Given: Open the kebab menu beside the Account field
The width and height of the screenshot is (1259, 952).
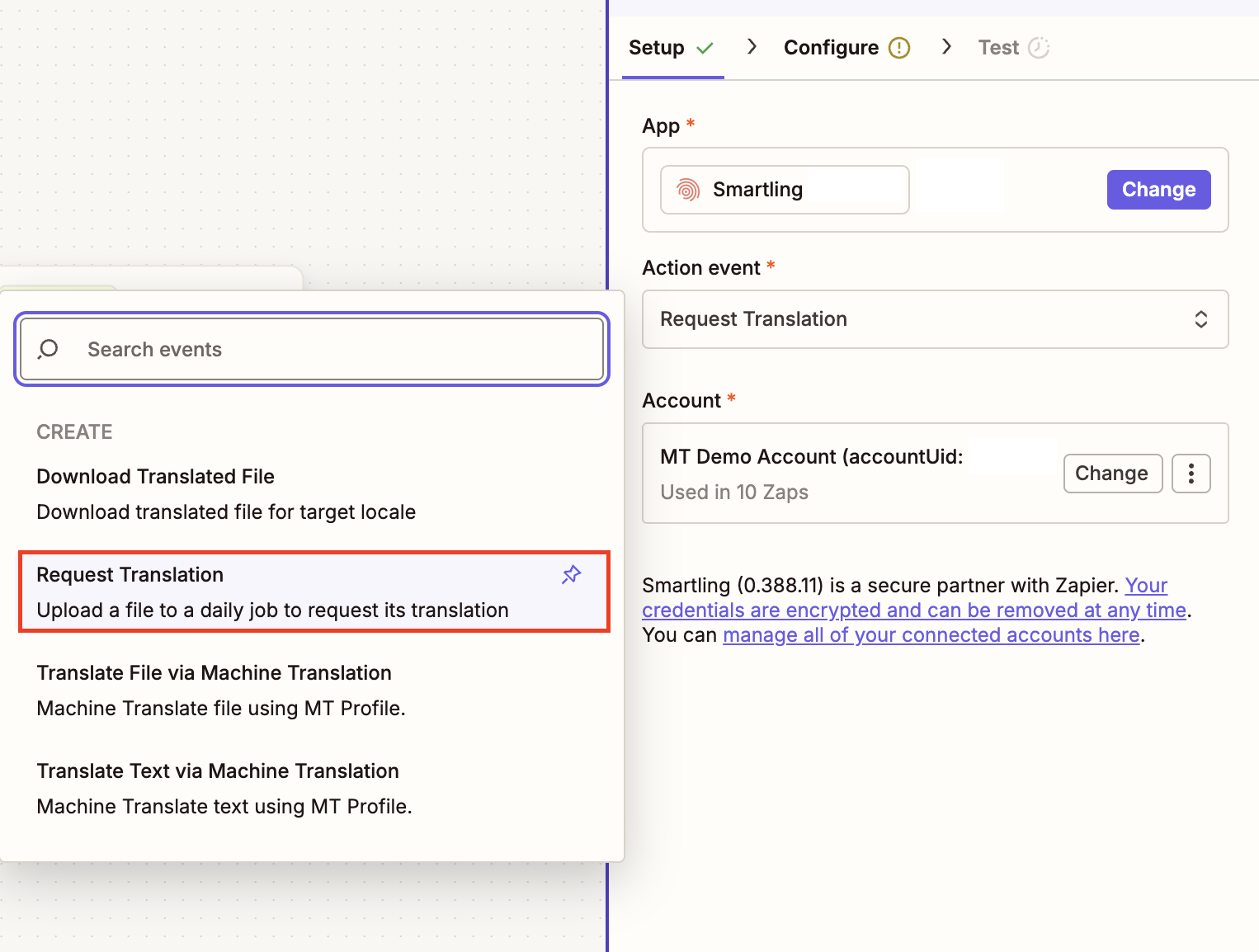Looking at the screenshot, I should (1191, 473).
